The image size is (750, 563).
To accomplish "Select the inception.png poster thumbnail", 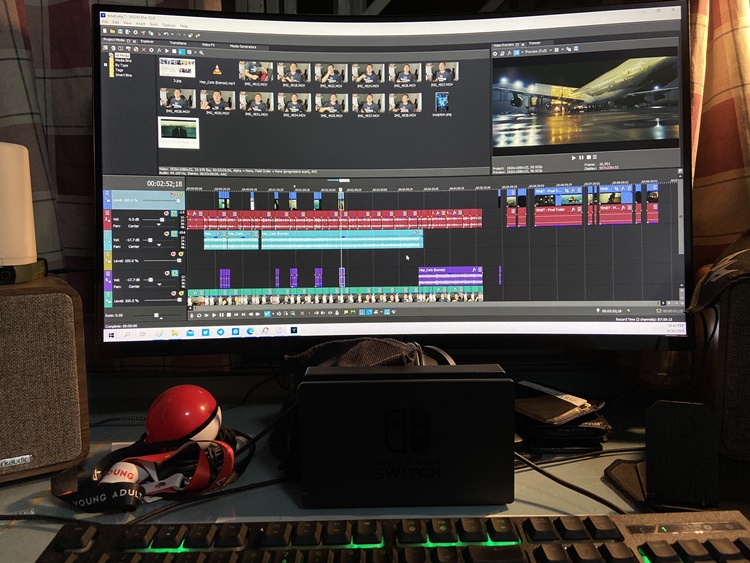I will pyautogui.click(x=442, y=101).
